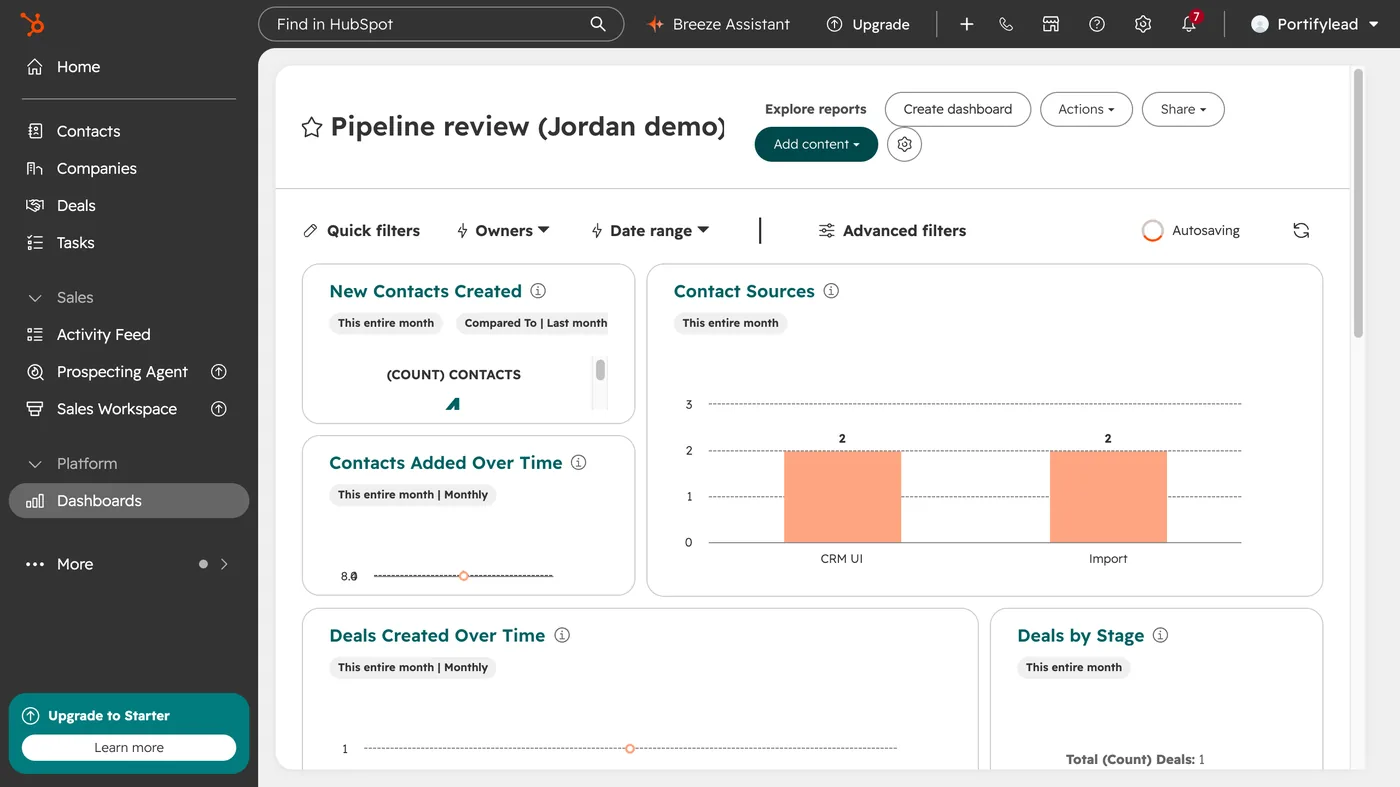Open the settings gear in top bar
The image size is (1400, 787).
[1143, 24]
